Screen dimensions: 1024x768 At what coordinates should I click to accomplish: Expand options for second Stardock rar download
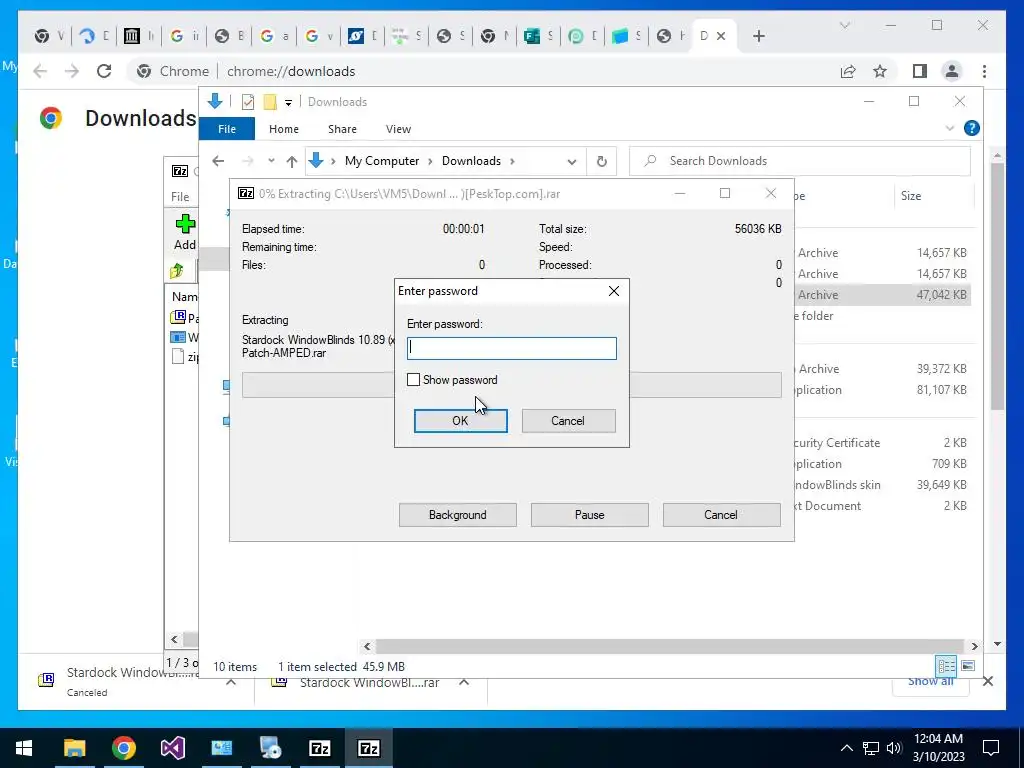(464, 682)
